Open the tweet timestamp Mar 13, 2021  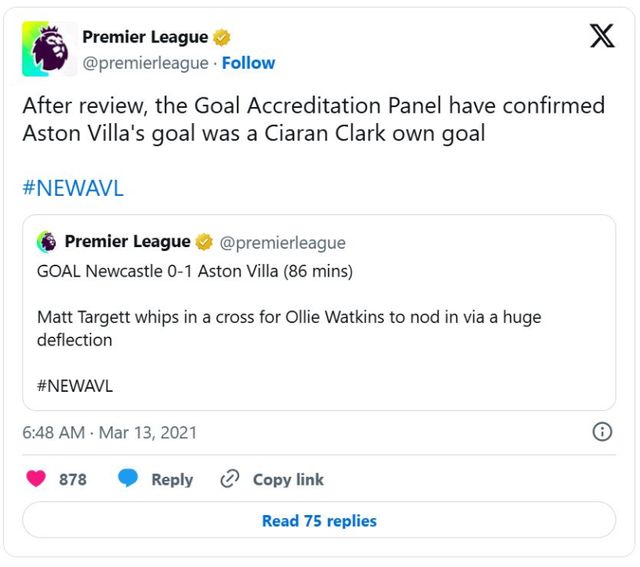point(110,433)
